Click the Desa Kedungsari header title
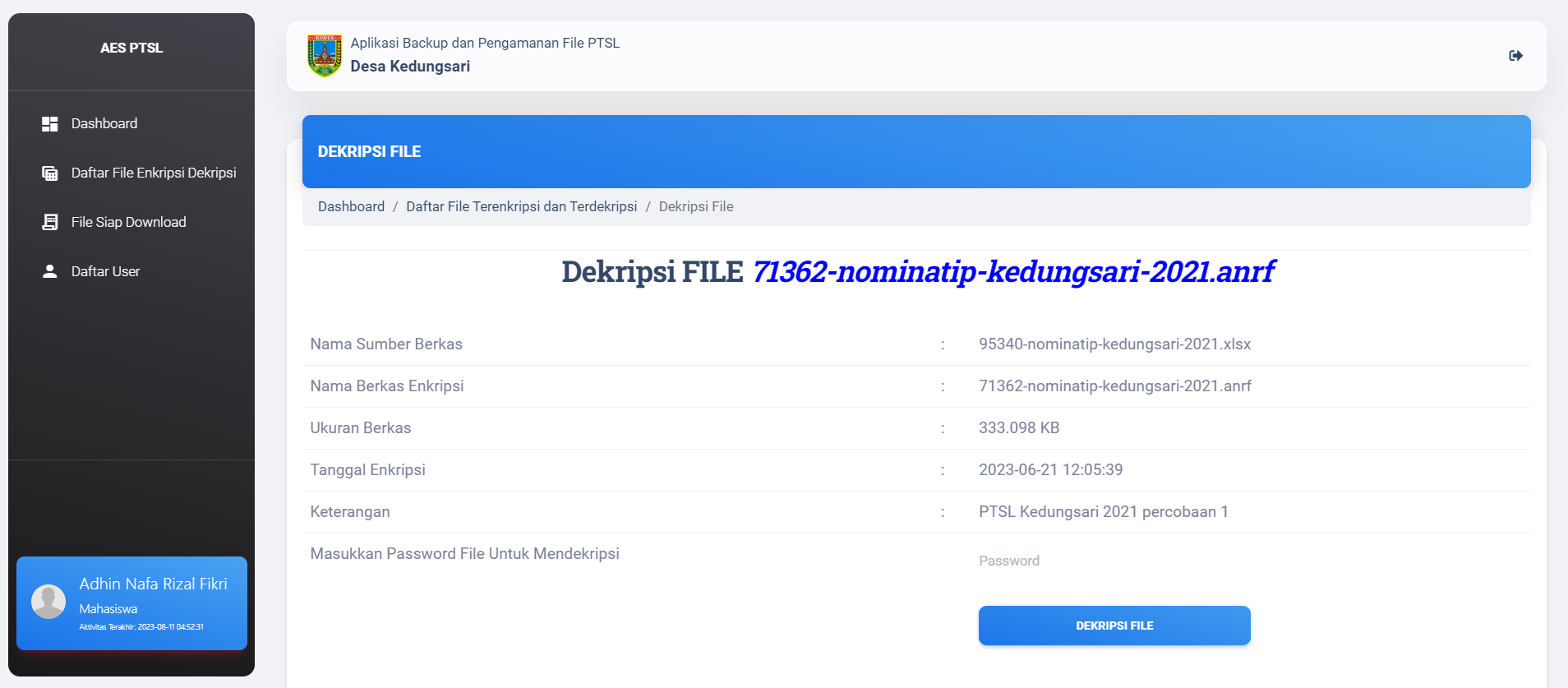1568x688 pixels. [x=410, y=67]
